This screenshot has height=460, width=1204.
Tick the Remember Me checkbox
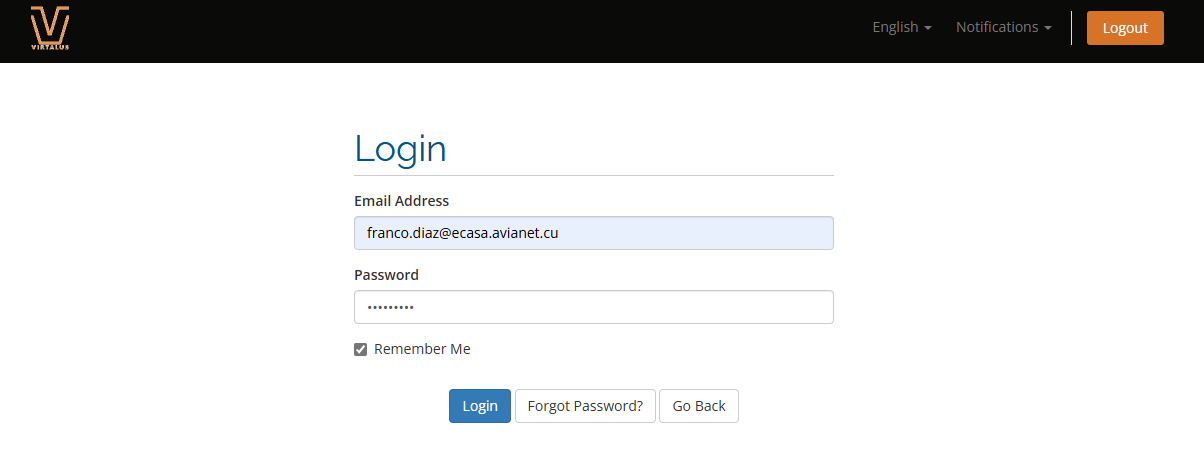click(x=361, y=350)
